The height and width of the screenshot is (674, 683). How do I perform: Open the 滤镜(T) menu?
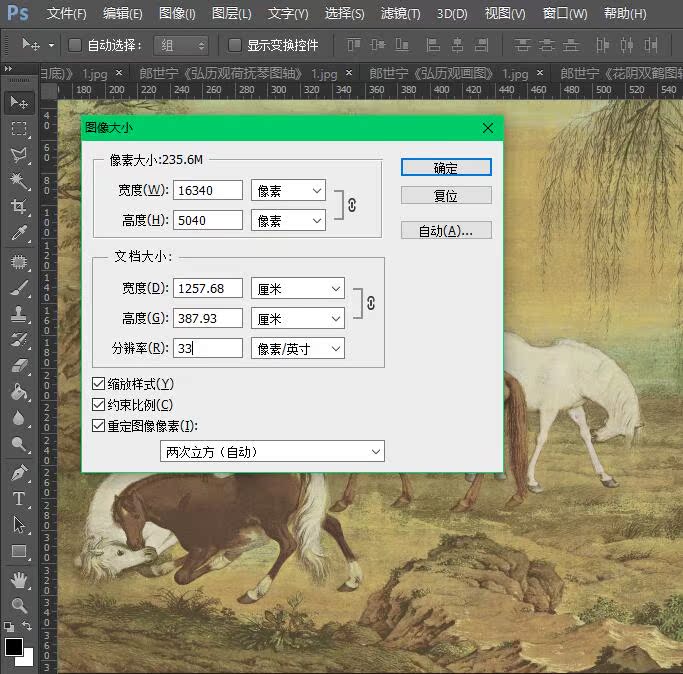400,14
